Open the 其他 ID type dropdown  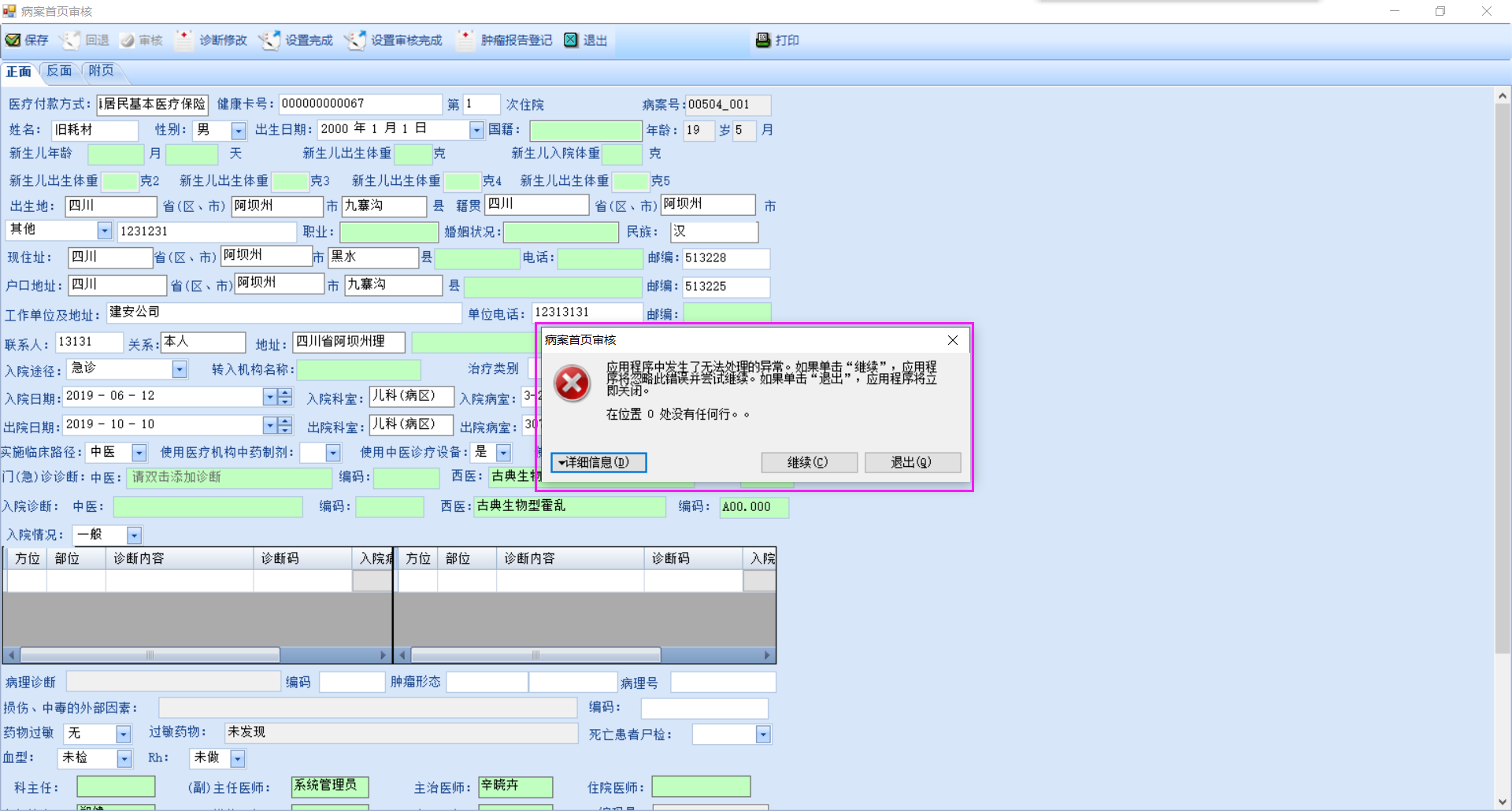[105, 231]
